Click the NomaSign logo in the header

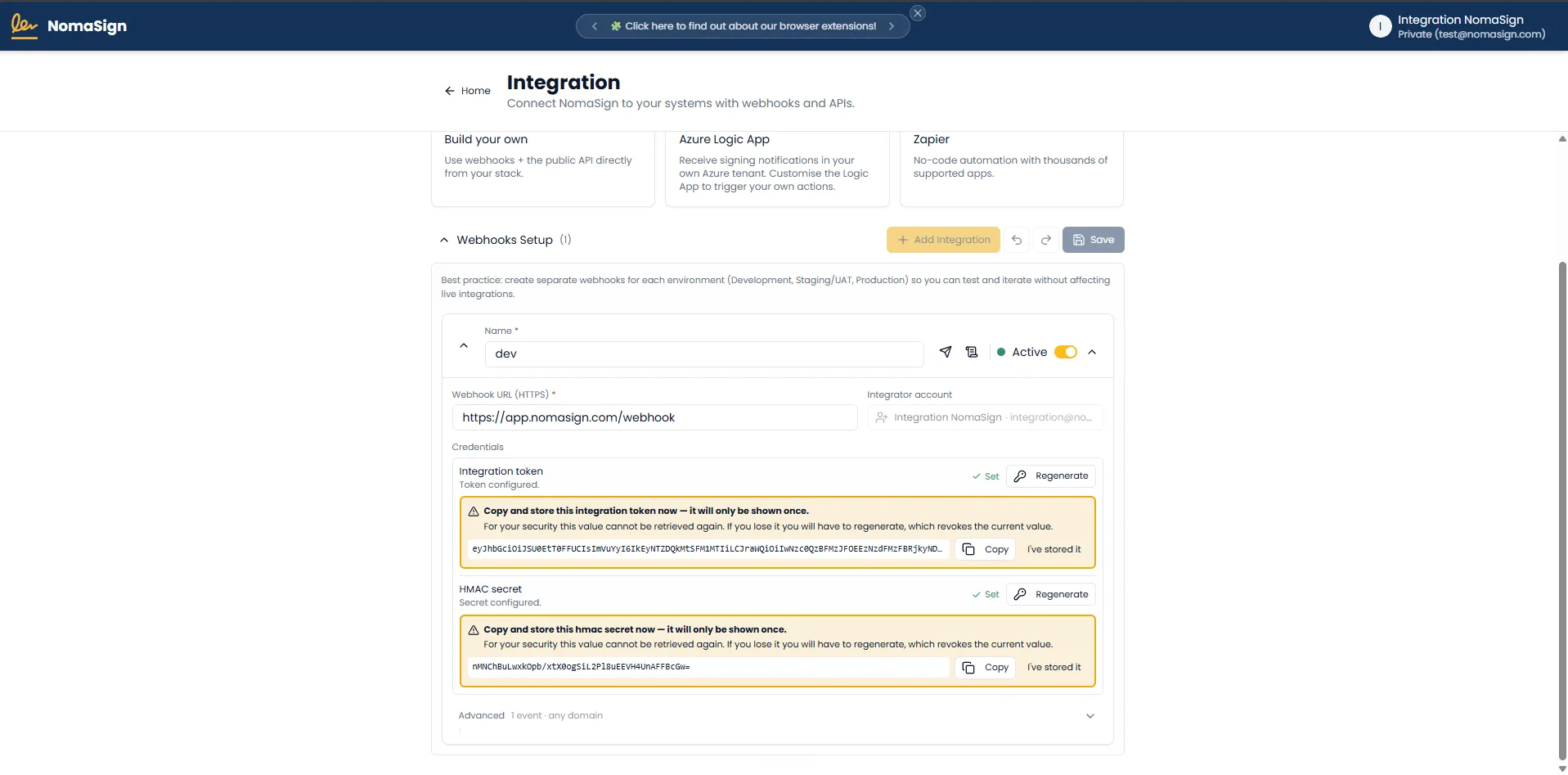[x=69, y=25]
